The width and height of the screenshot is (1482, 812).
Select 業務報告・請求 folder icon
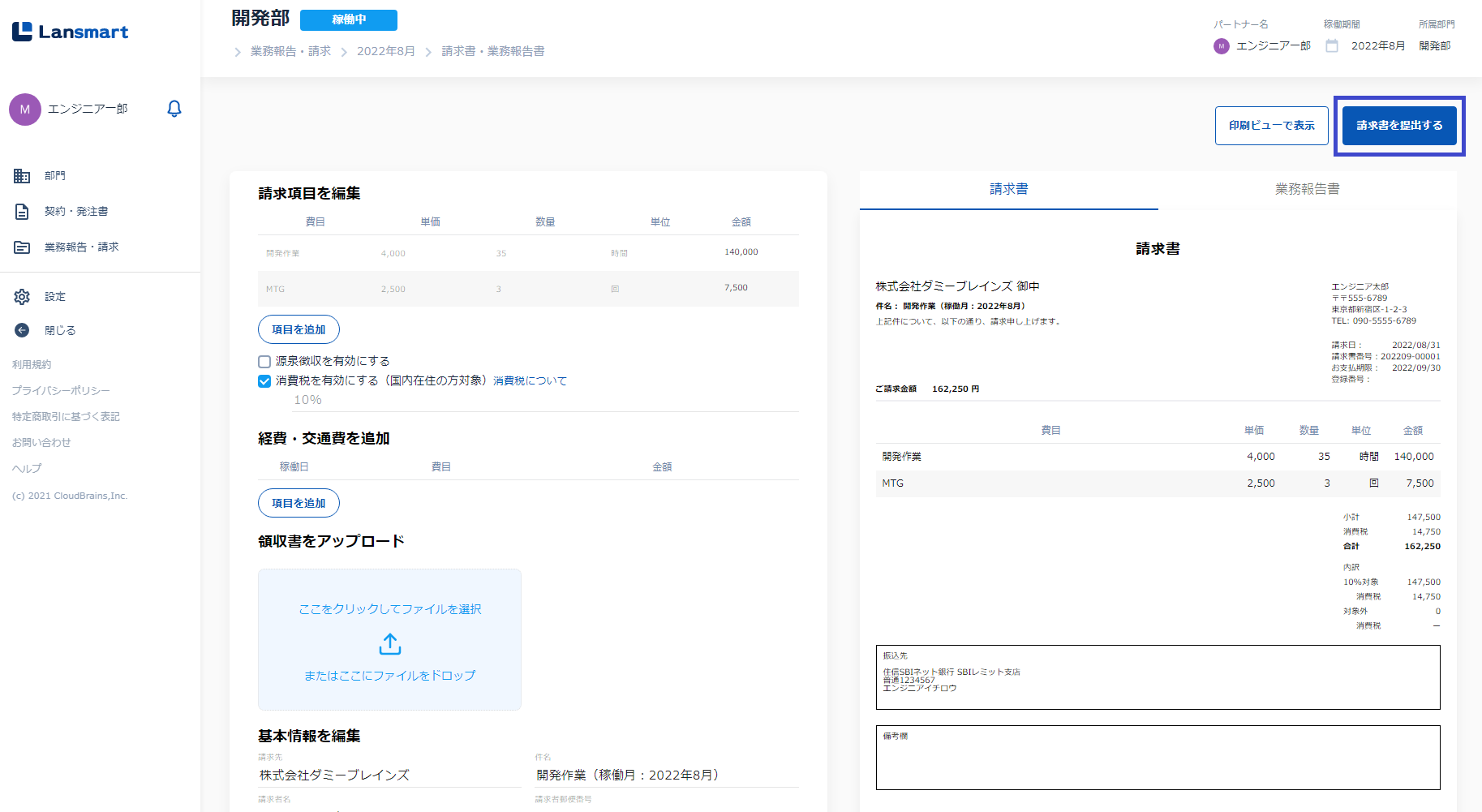tap(22, 247)
